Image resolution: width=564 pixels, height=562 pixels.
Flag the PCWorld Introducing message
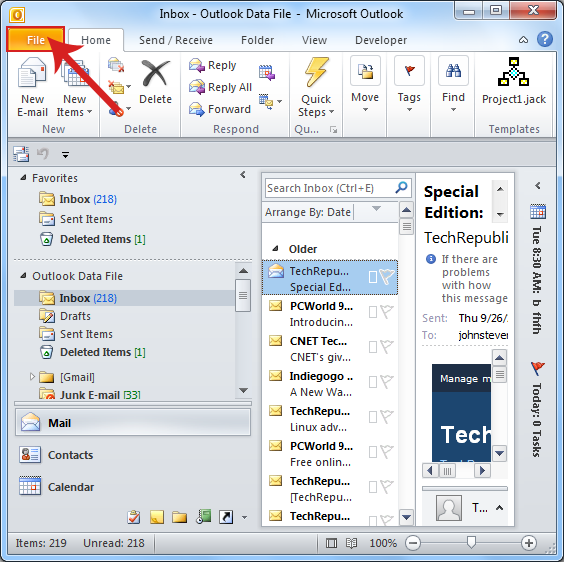click(387, 312)
